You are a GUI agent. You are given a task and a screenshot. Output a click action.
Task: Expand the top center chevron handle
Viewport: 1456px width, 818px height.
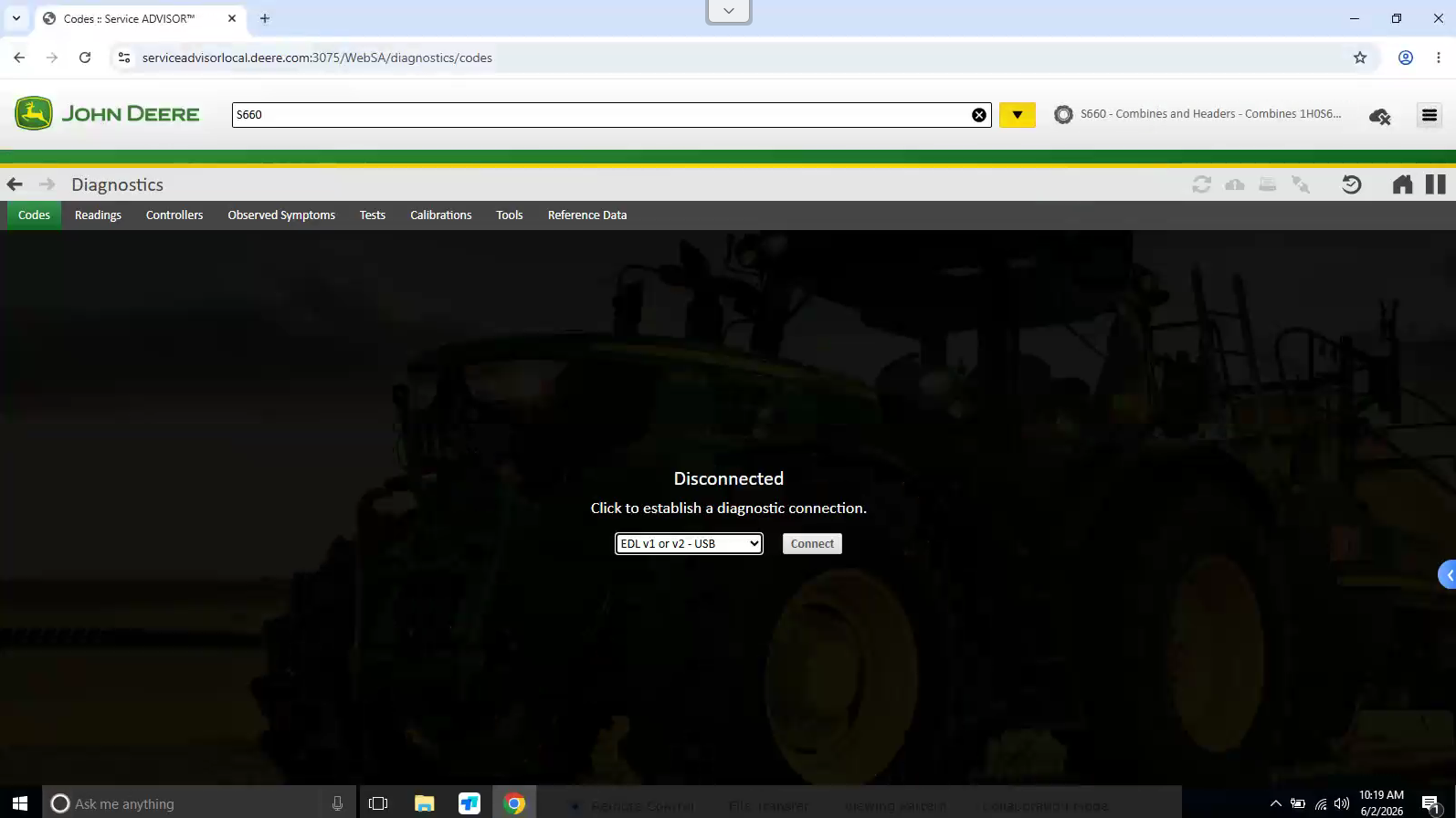tap(729, 11)
